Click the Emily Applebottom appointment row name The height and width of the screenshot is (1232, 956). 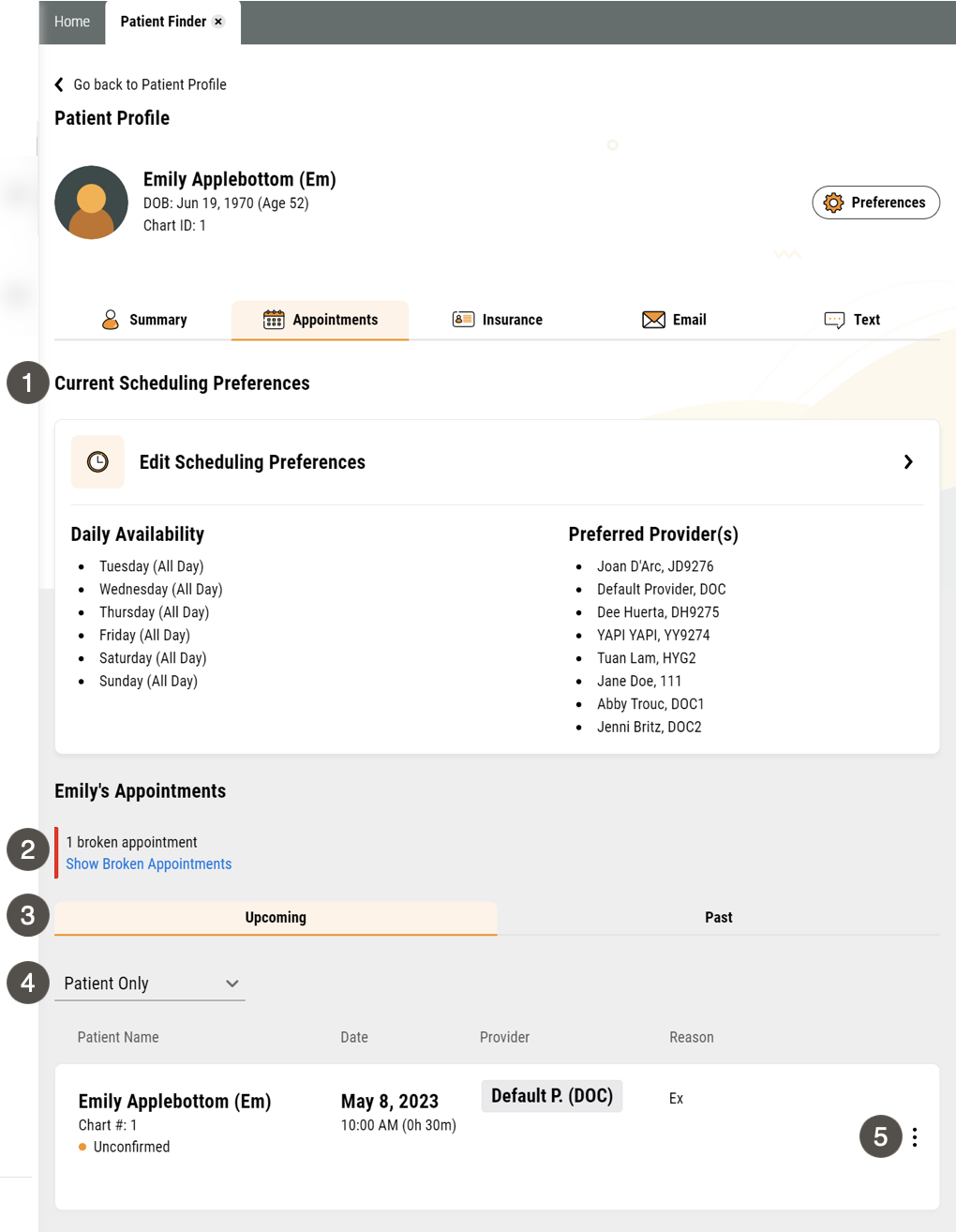coord(174,1102)
